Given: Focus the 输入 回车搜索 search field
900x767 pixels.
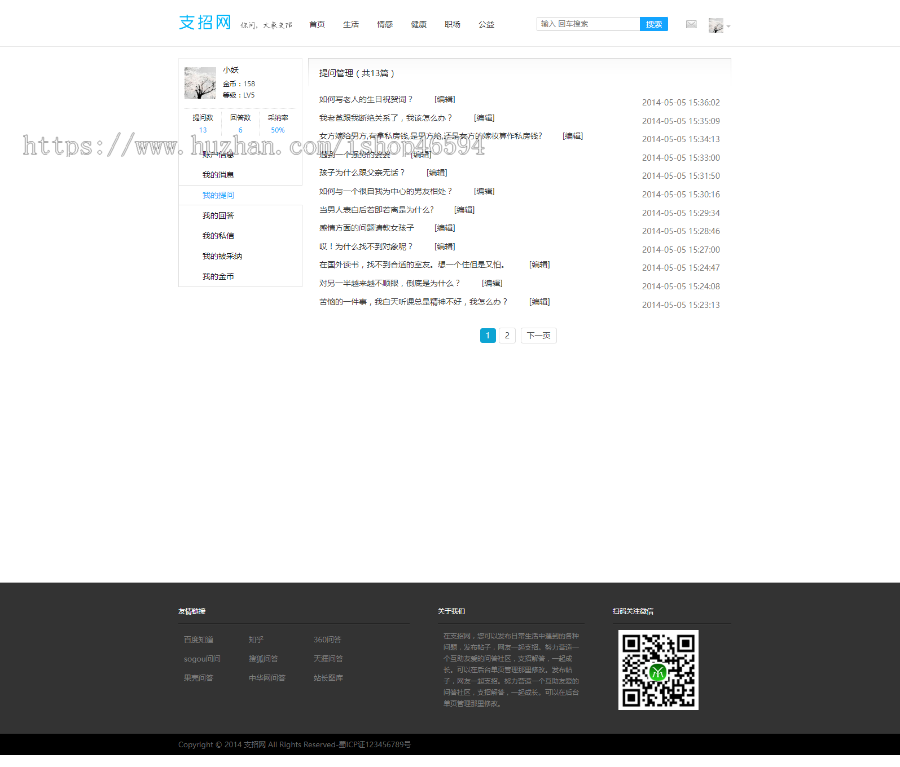Looking at the screenshot, I should (x=588, y=24).
